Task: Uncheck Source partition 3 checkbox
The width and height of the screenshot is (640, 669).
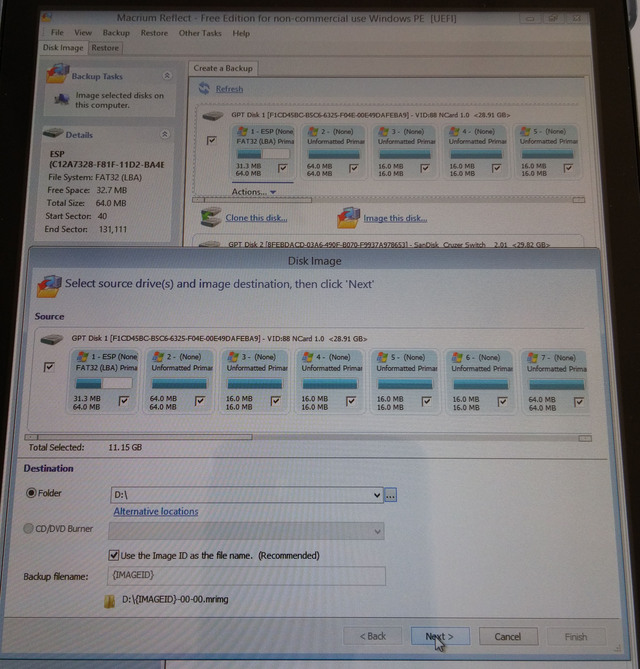Action: pyautogui.click(x=276, y=400)
